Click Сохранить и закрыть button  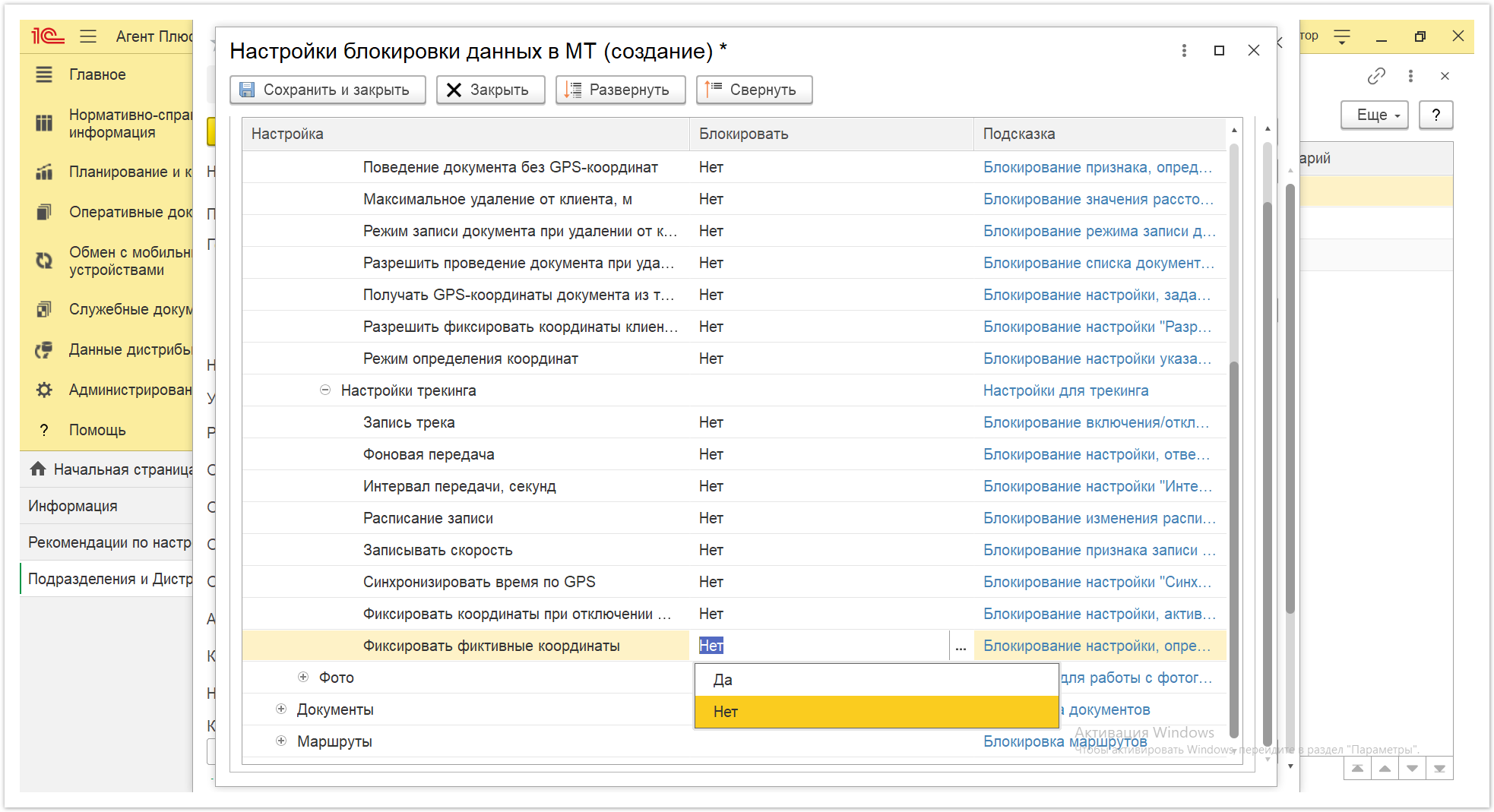click(x=328, y=90)
